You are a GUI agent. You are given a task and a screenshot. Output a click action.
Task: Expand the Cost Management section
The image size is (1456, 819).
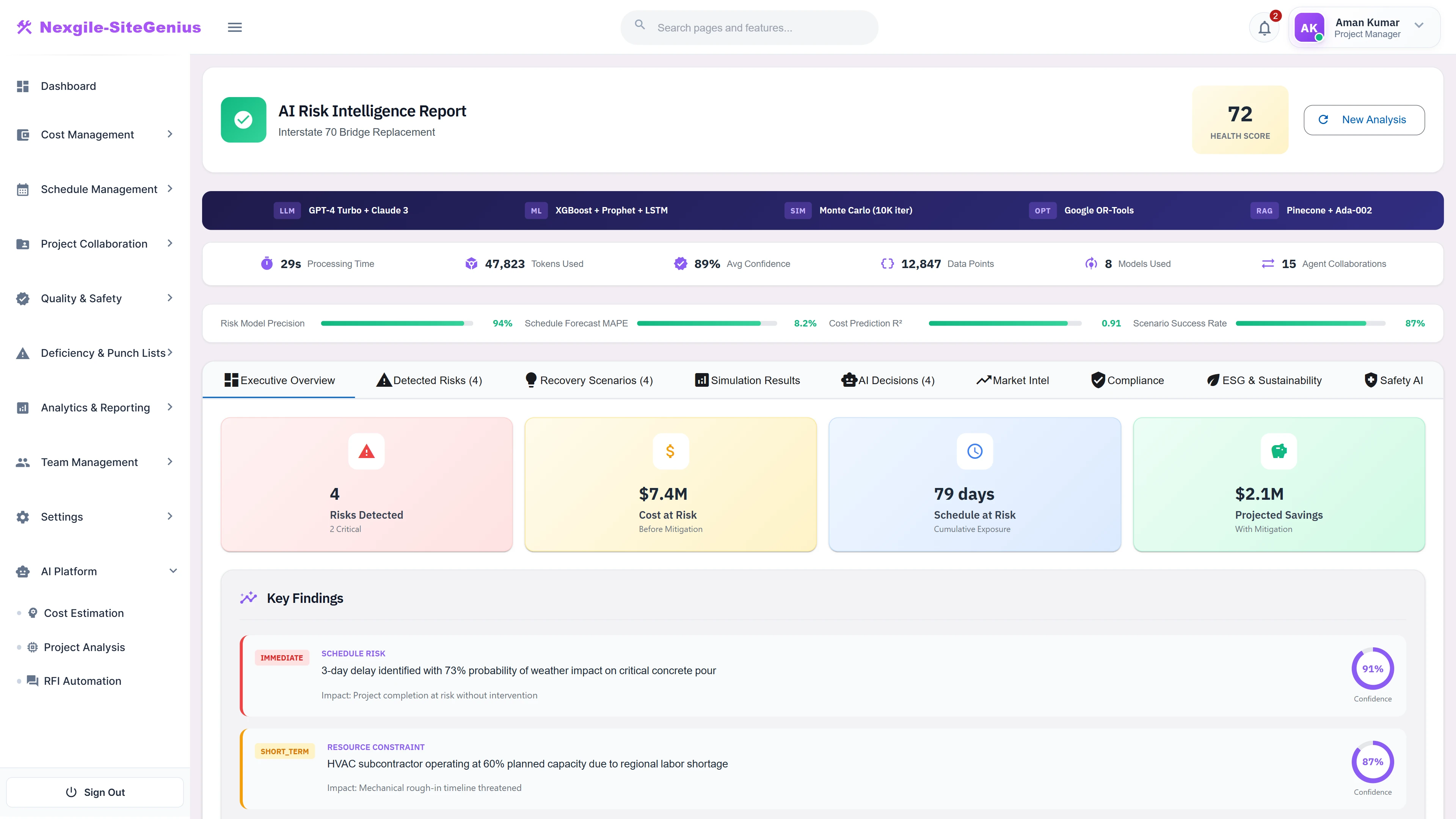point(169,135)
